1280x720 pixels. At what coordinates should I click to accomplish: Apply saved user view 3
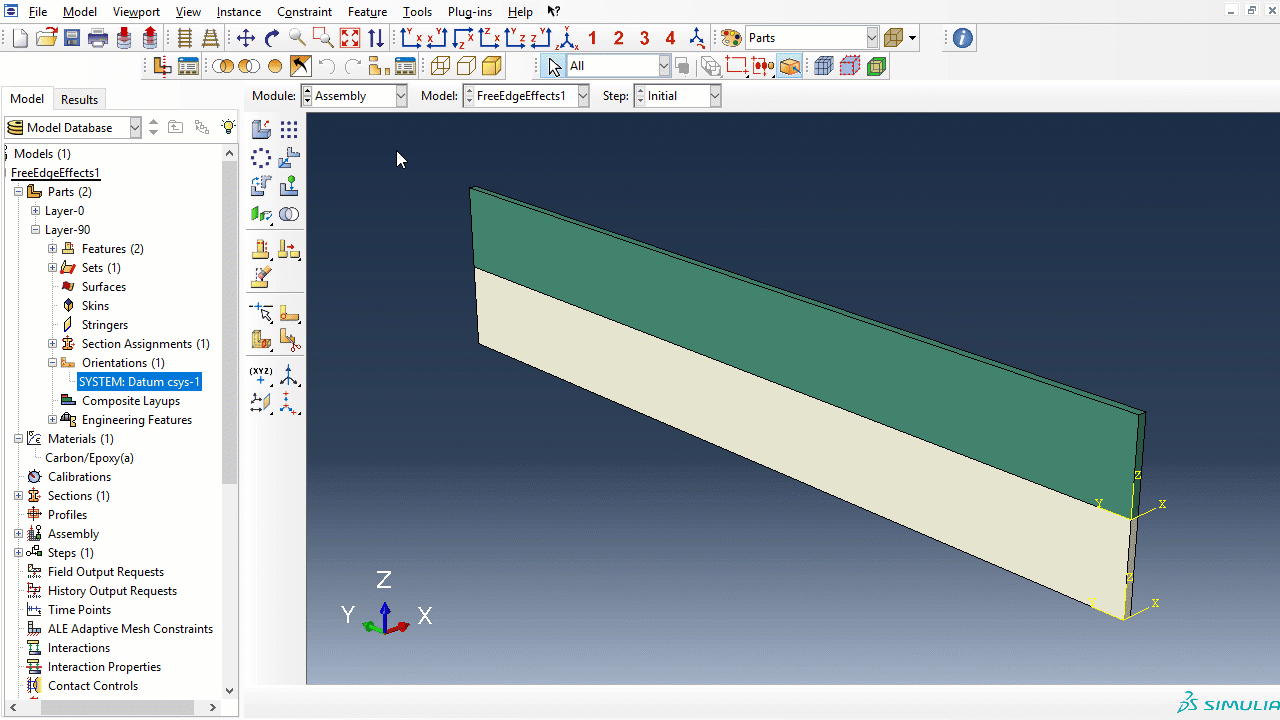click(645, 38)
